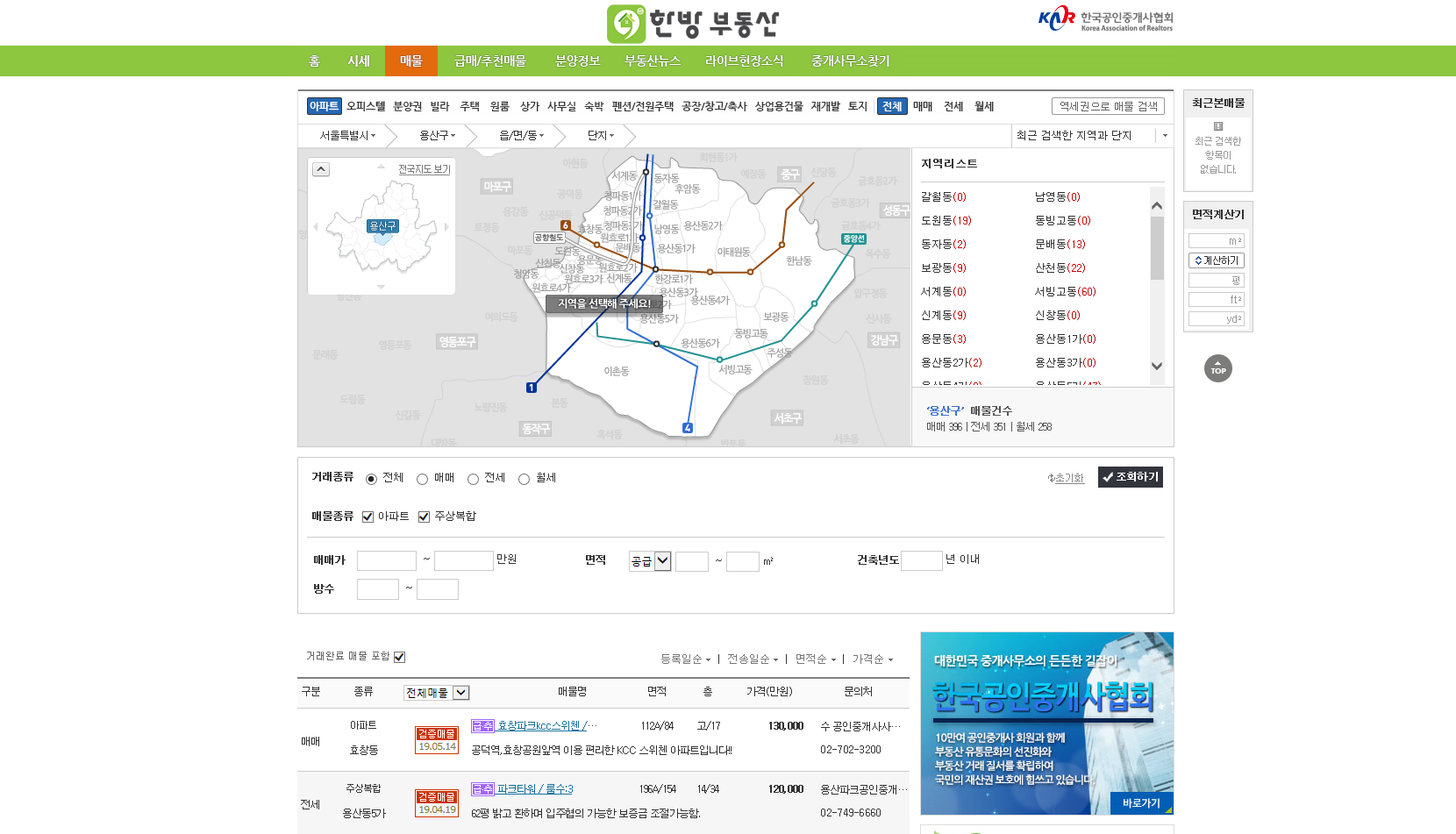Viewport: 1456px width, 834px height.
Task: Click the 조회하기 search button
Action: 1131,477
